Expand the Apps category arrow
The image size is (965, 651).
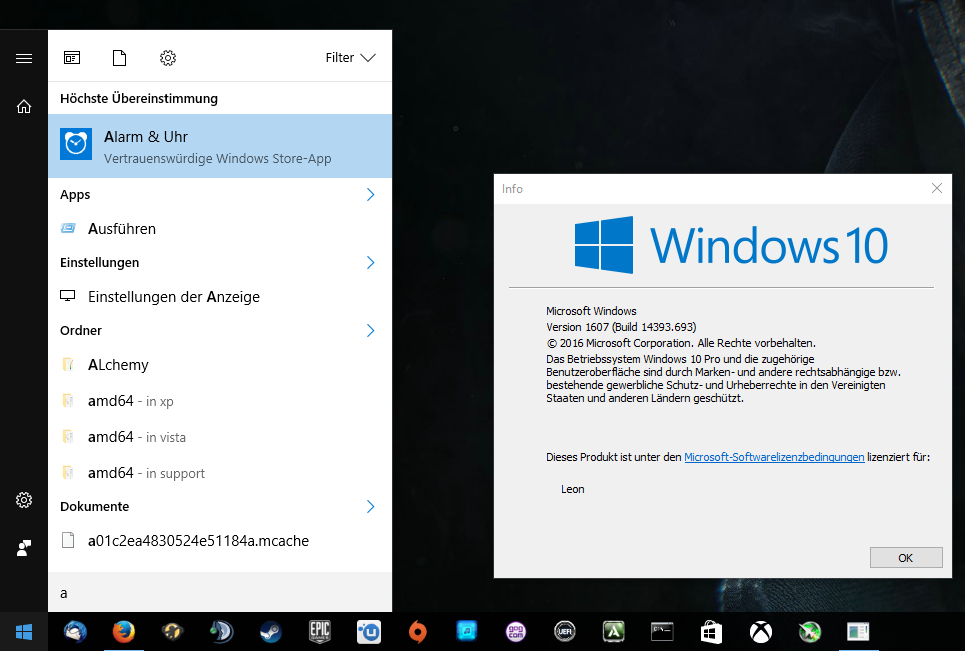[x=370, y=194]
